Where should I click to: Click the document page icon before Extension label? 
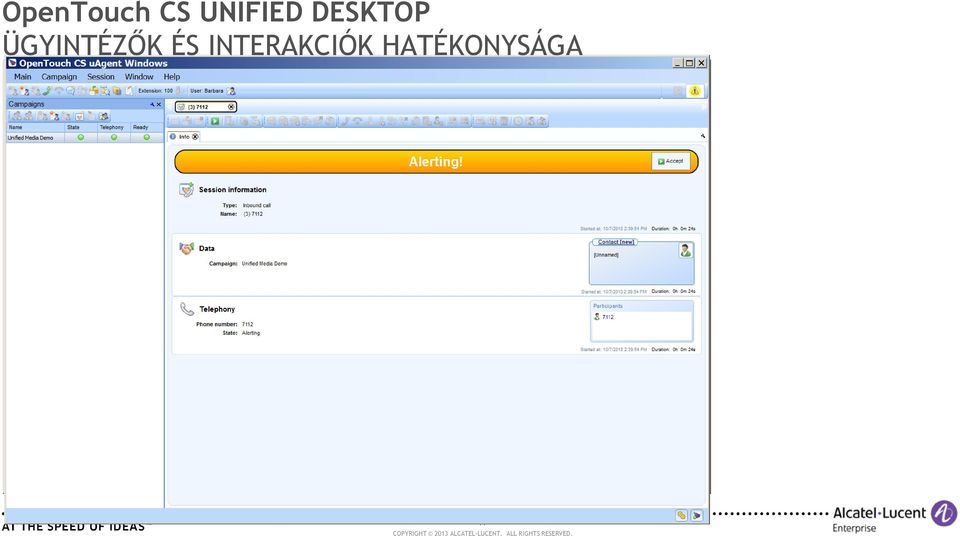(129, 91)
